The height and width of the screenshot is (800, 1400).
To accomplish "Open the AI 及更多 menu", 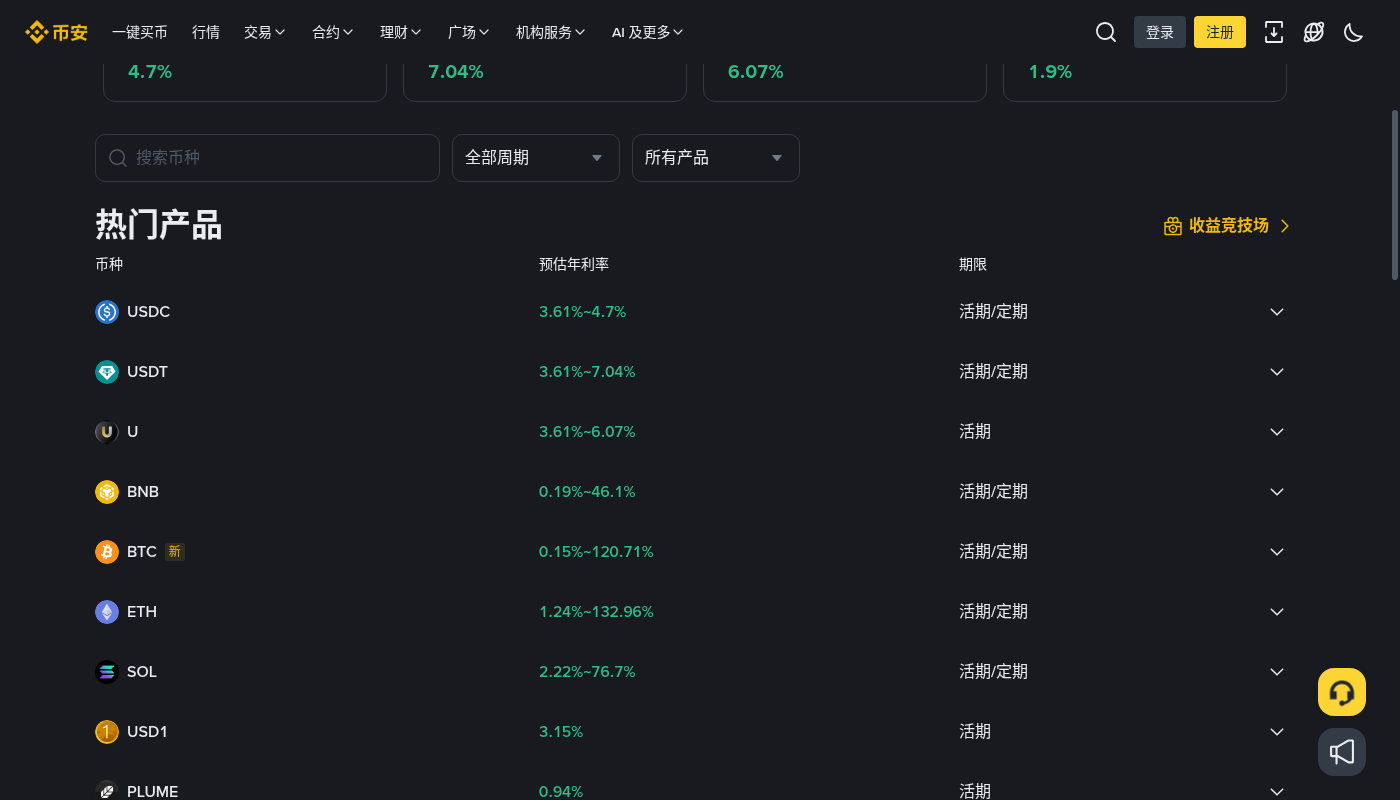I will pyautogui.click(x=648, y=32).
